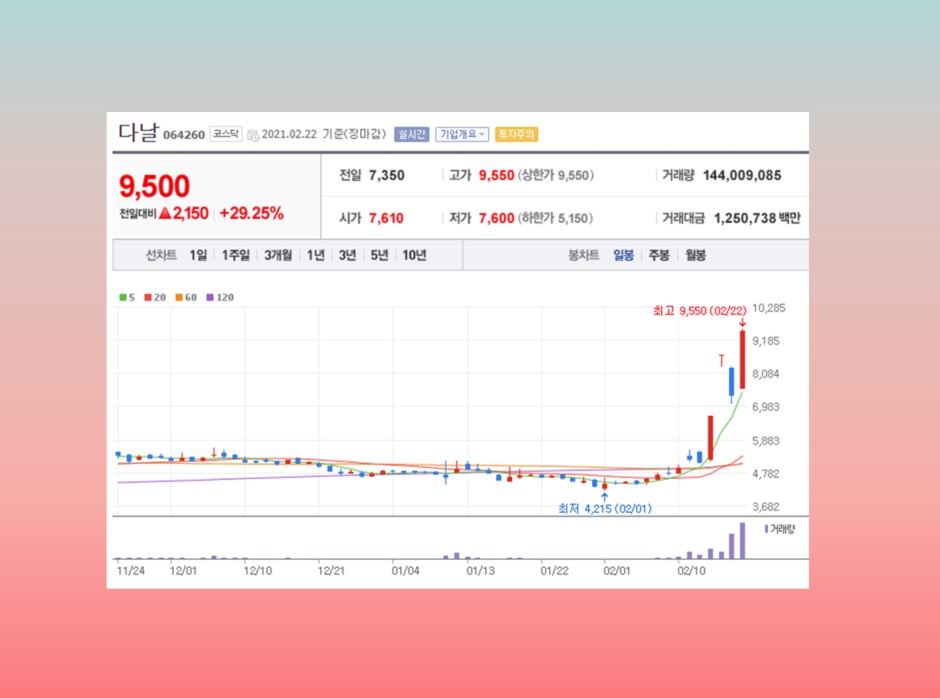Click the tall red 02/22 candlestick
This screenshot has width=940, height=698.
(x=743, y=359)
